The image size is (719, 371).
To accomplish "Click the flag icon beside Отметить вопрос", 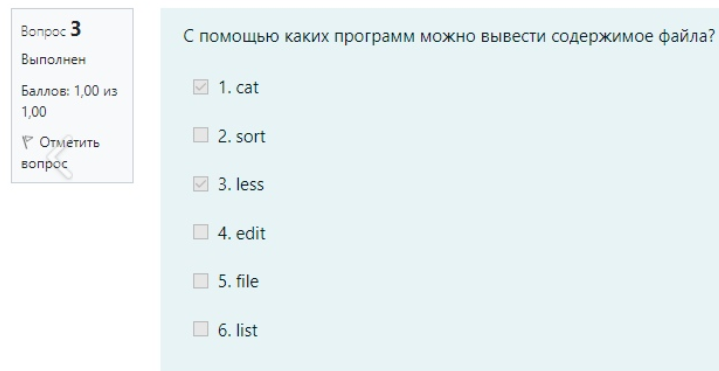I will [27, 143].
